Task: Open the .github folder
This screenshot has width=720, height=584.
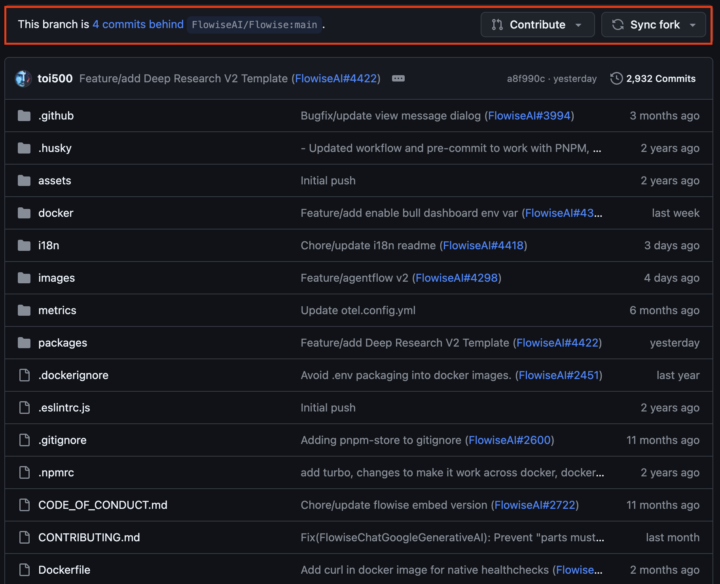Action: click(x=56, y=116)
